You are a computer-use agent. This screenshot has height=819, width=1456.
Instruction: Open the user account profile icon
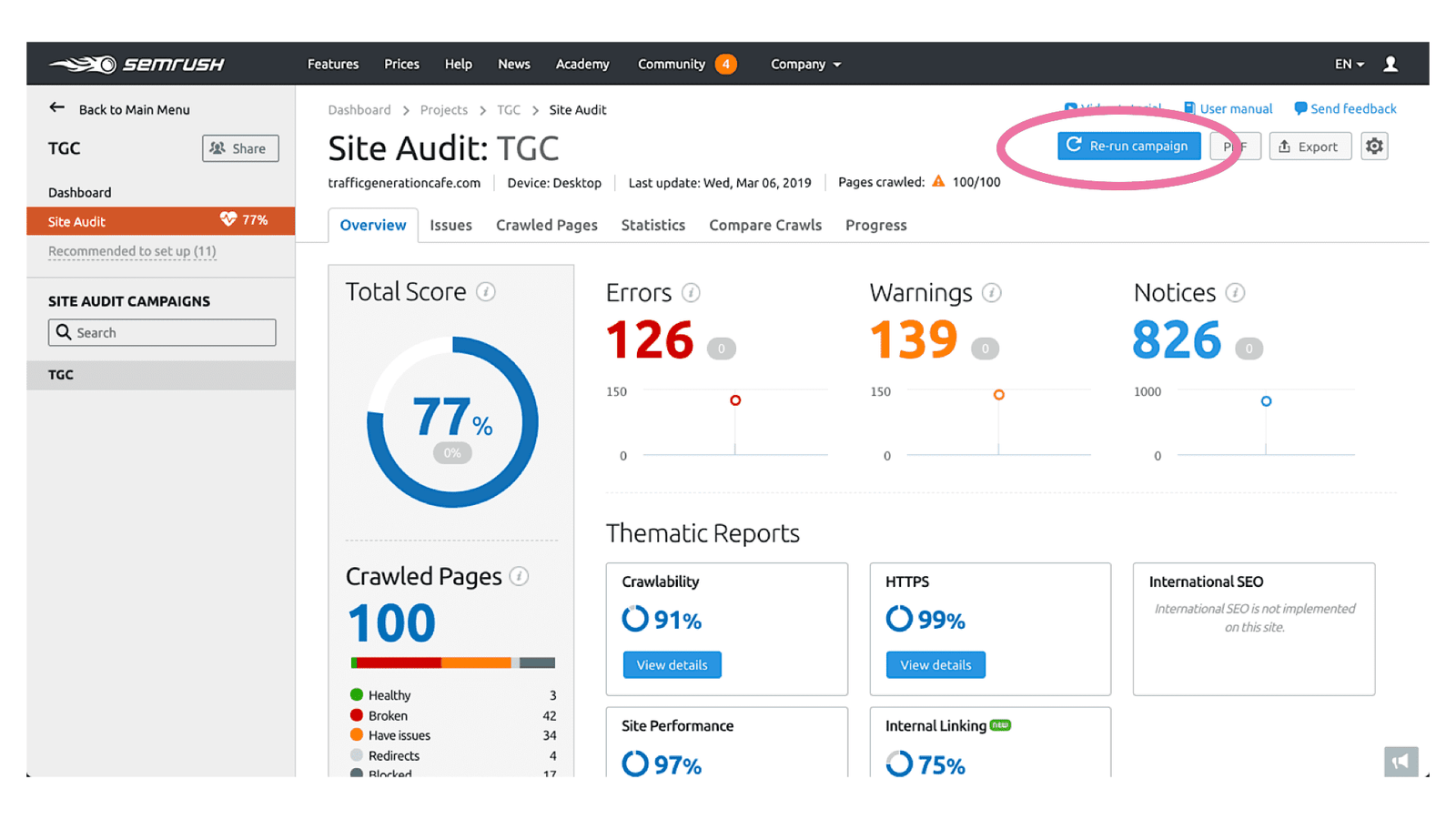pos(1390,64)
